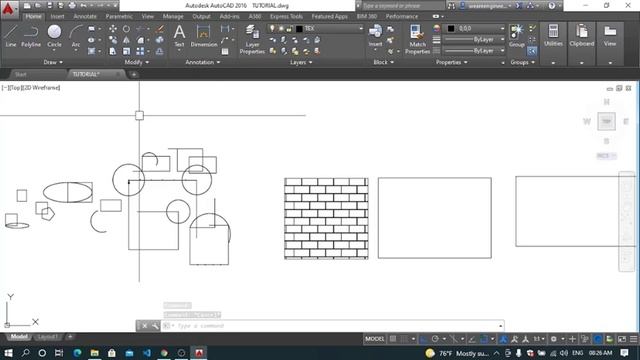The width and height of the screenshot is (640, 360).
Task: Open the first ByLayer lineweight dropdown
Action: tap(474, 40)
